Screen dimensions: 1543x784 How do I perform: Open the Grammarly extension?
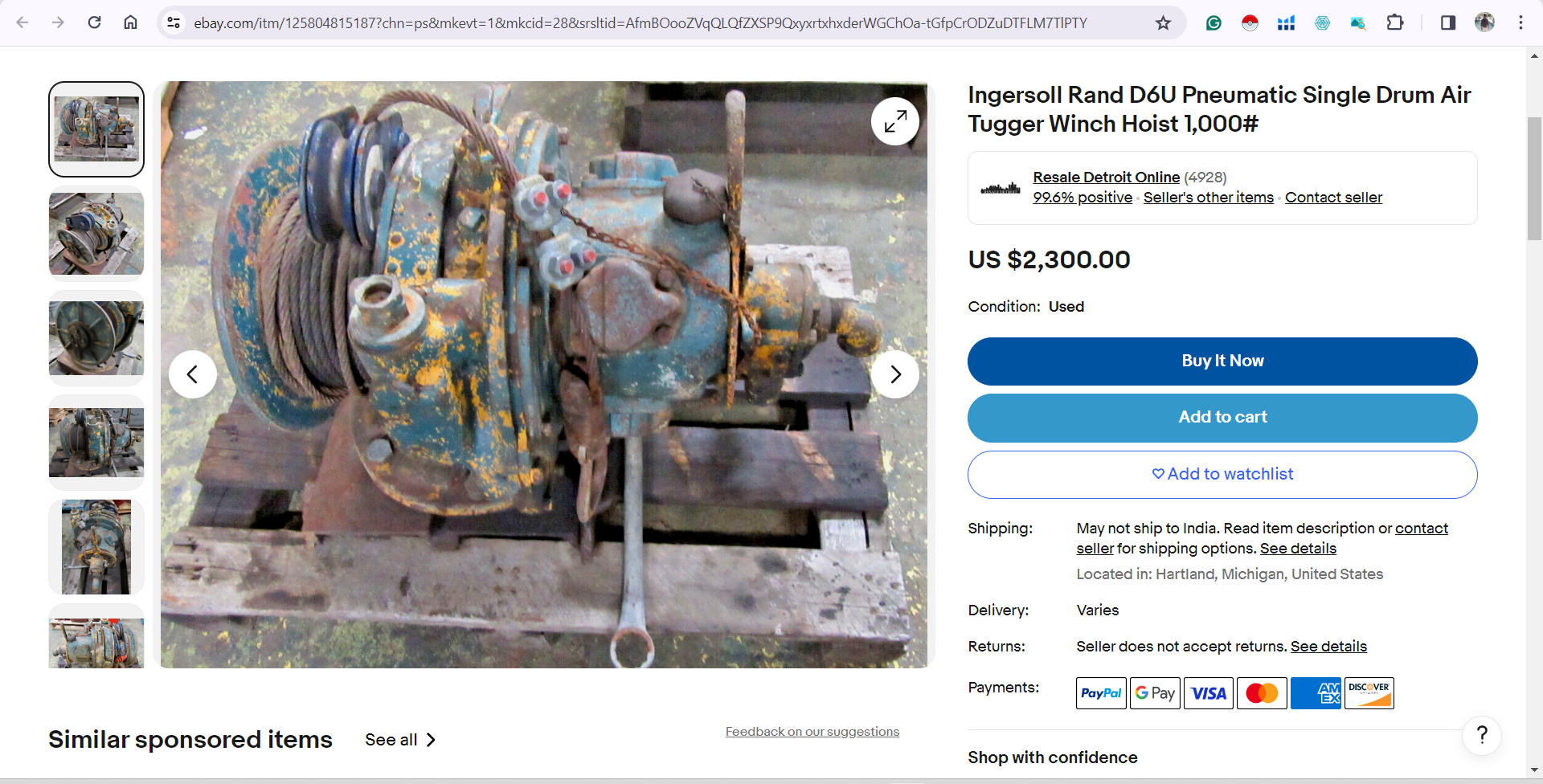click(x=1214, y=22)
